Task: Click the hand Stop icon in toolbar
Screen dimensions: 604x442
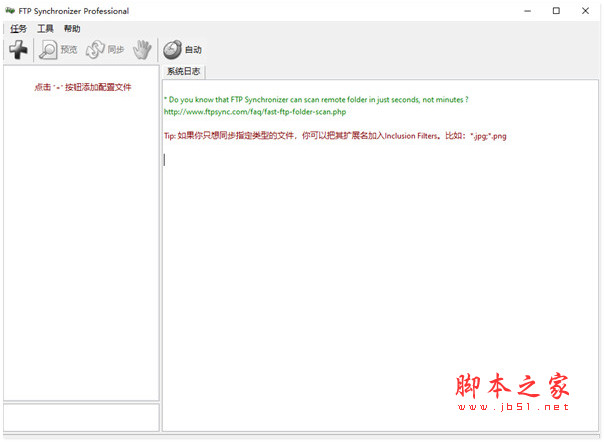Action: click(x=142, y=50)
